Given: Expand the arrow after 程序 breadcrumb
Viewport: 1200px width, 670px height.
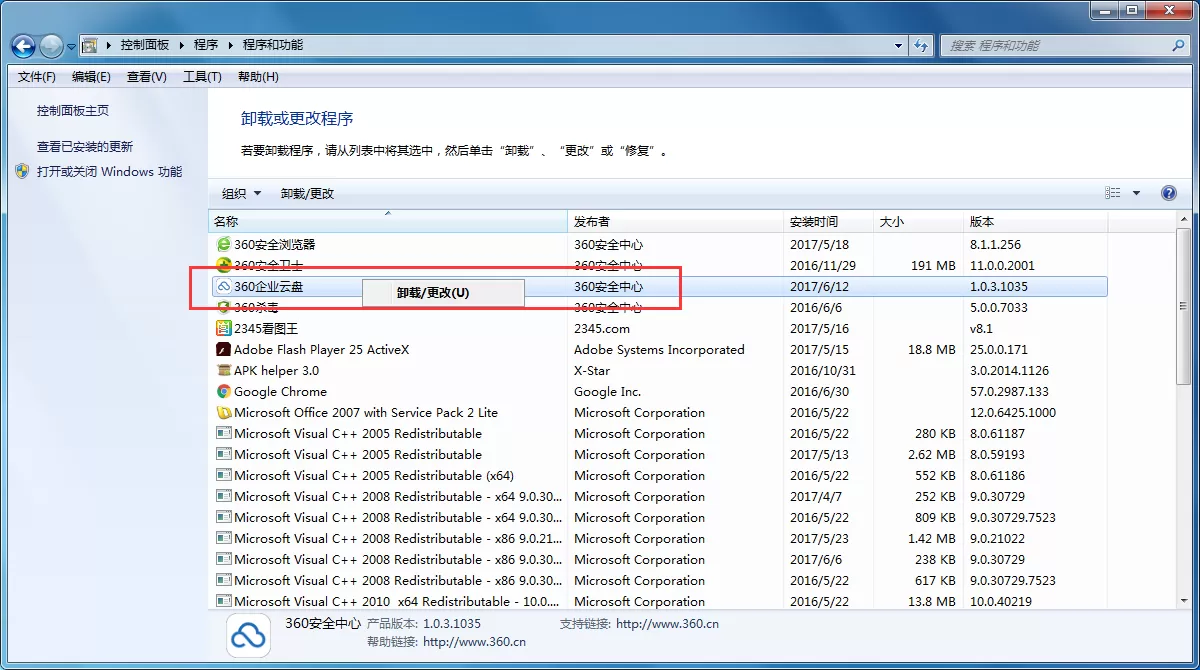Looking at the screenshot, I should coord(230,46).
